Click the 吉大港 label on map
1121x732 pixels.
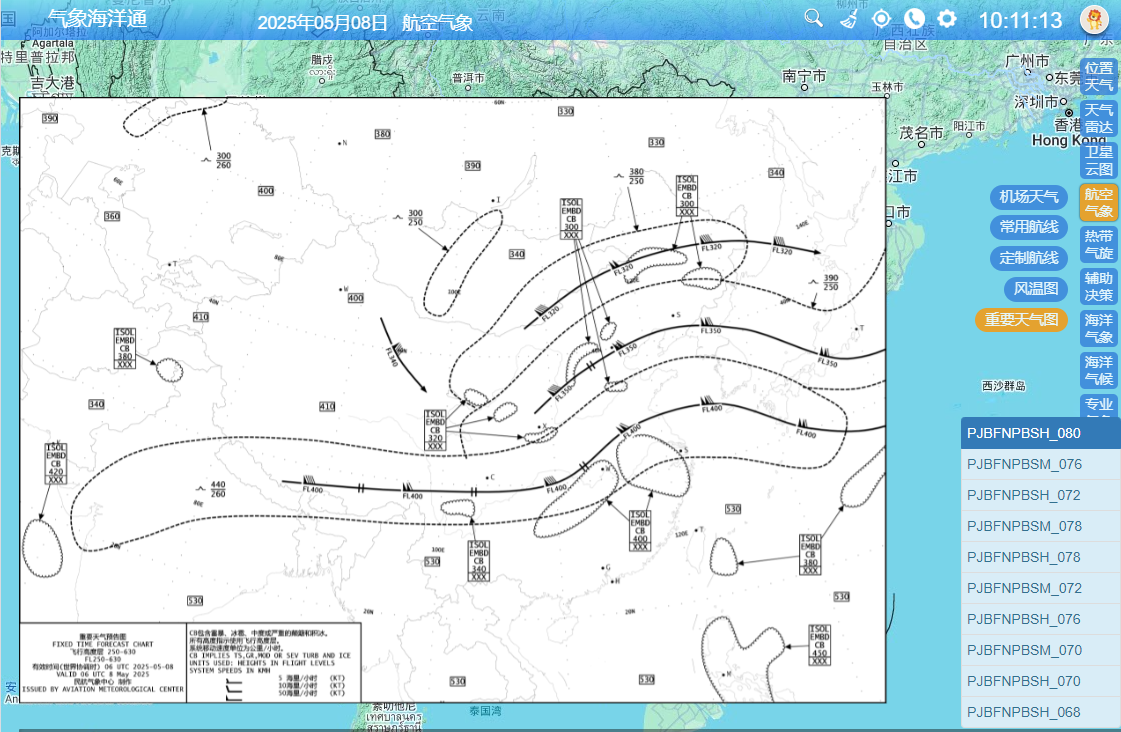pyautogui.click(x=52, y=83)
